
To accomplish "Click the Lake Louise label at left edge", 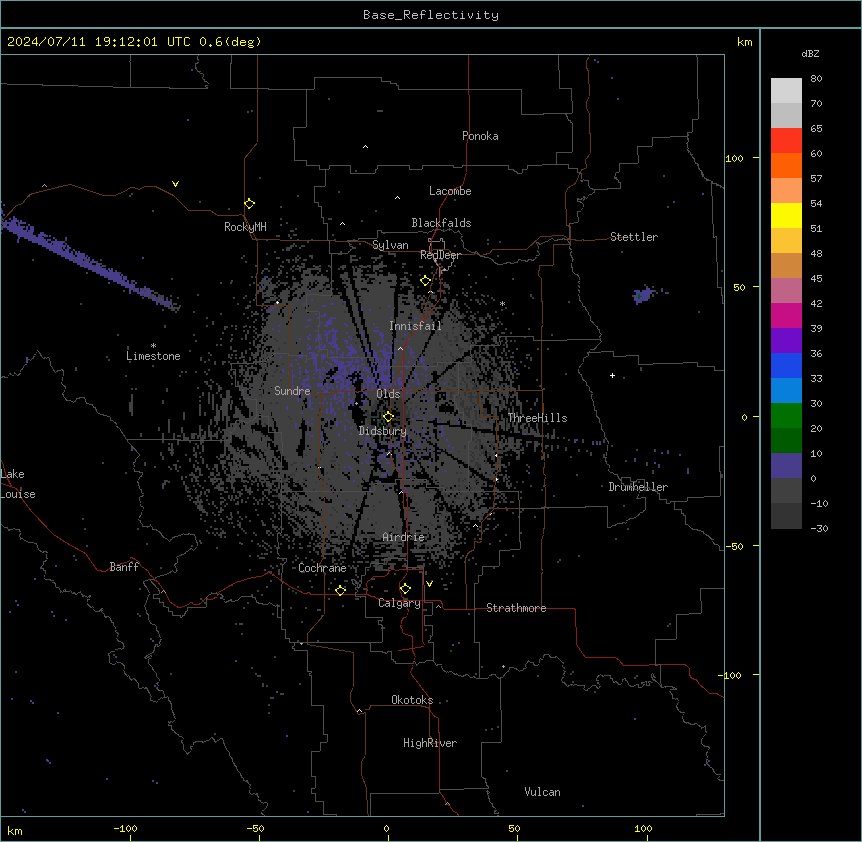I will tap(18, 484).
